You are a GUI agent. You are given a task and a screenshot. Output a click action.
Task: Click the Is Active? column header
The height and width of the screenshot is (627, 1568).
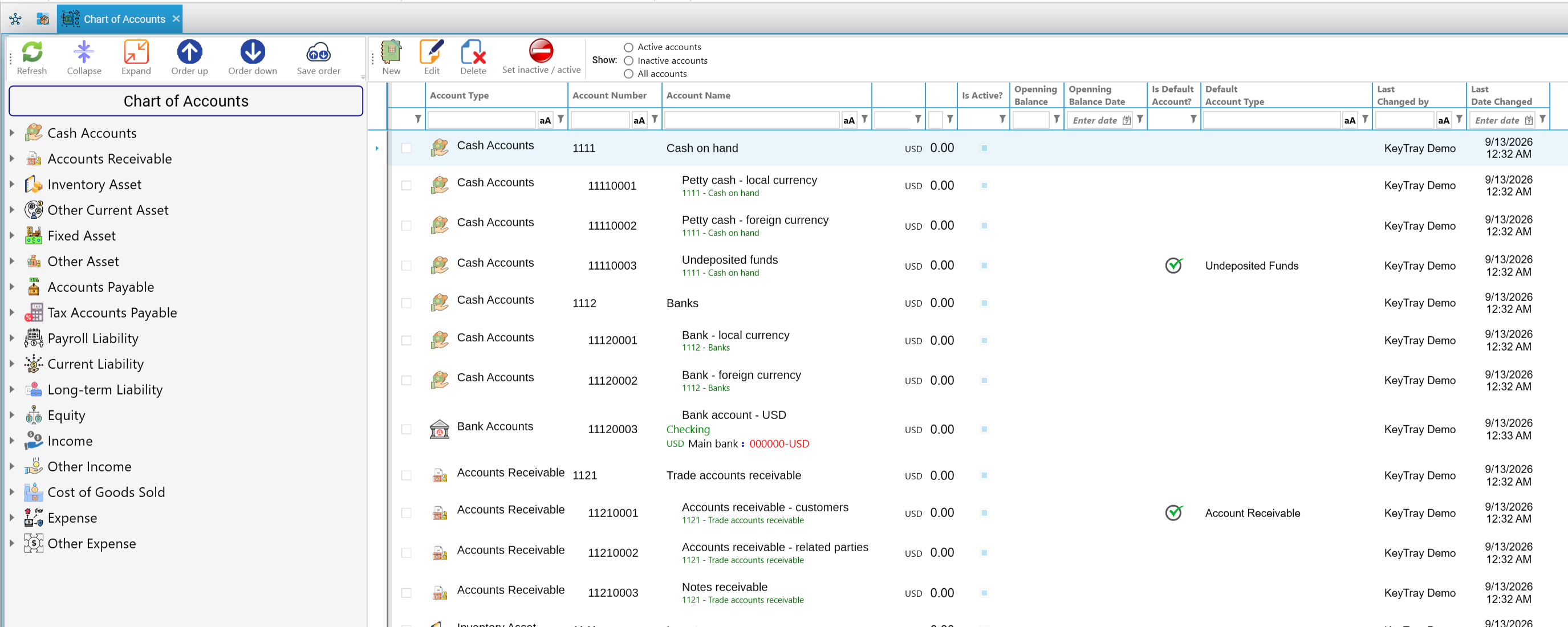[982, 96]
